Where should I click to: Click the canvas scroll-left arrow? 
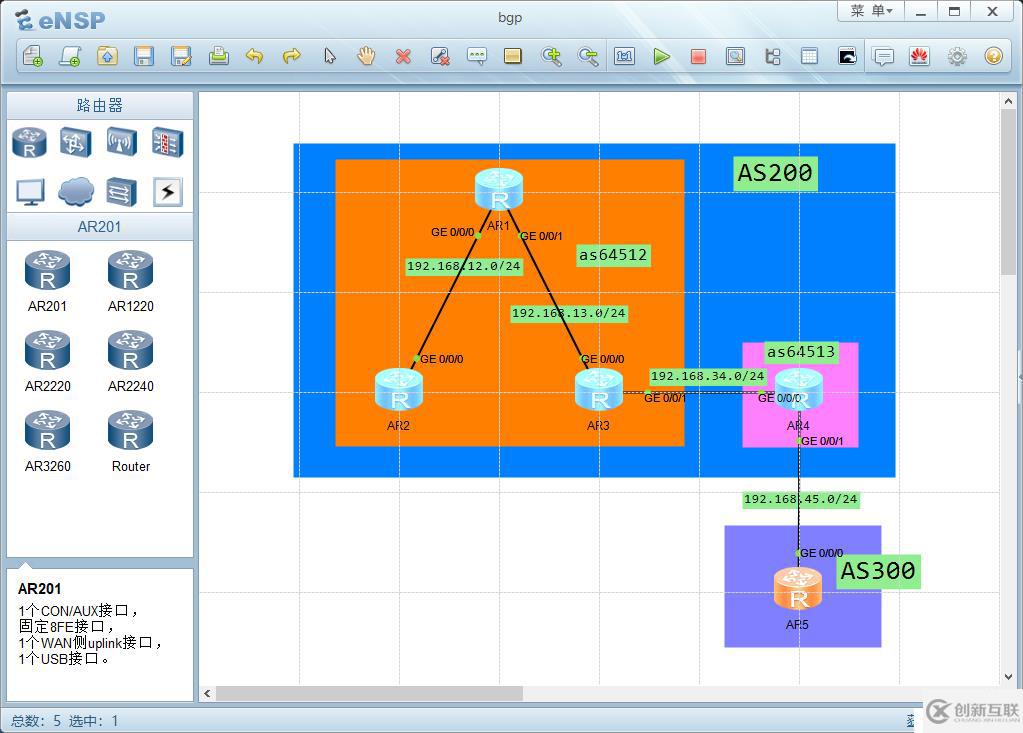(207, 693)
